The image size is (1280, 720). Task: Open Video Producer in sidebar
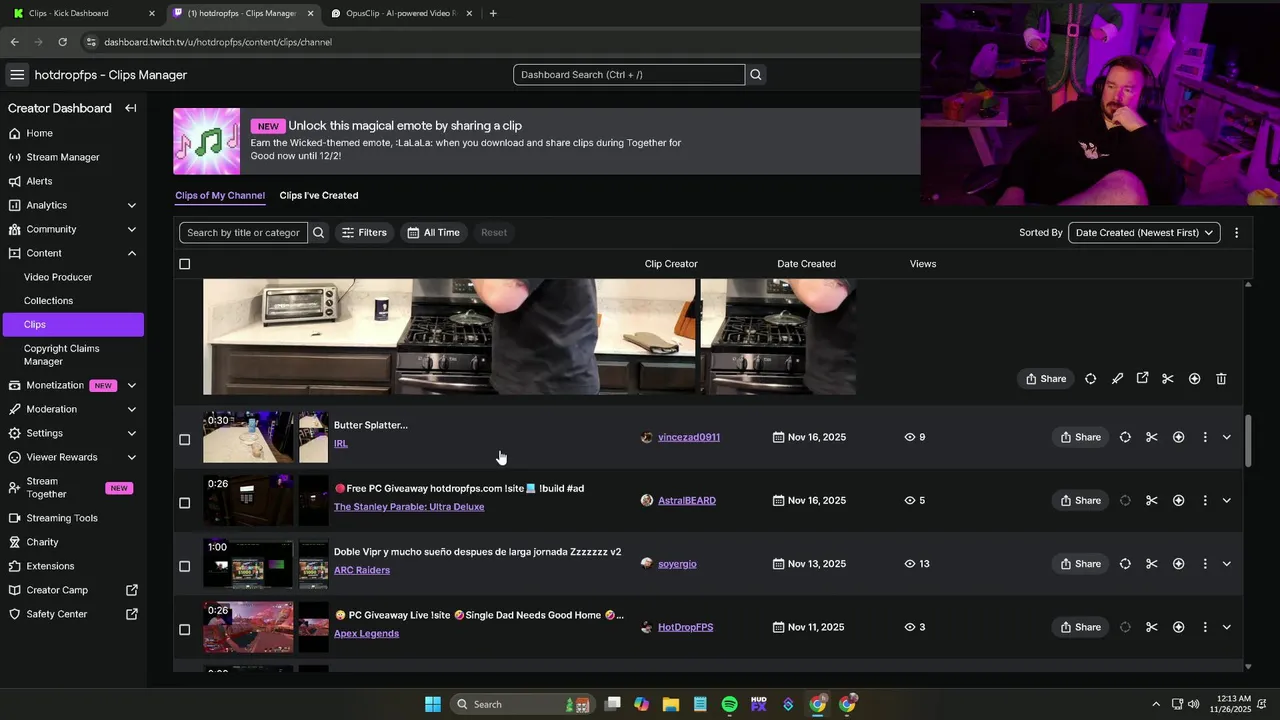[x=58, y=277]
